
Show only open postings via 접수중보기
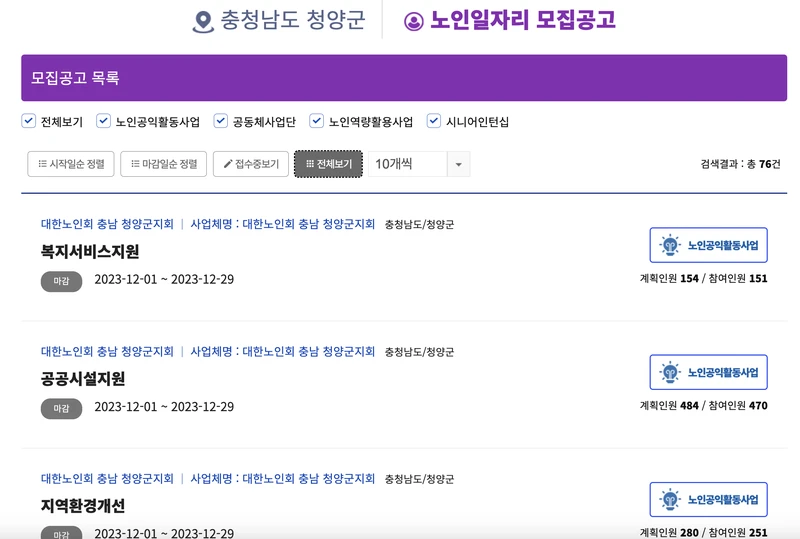(x=251, y=164)
